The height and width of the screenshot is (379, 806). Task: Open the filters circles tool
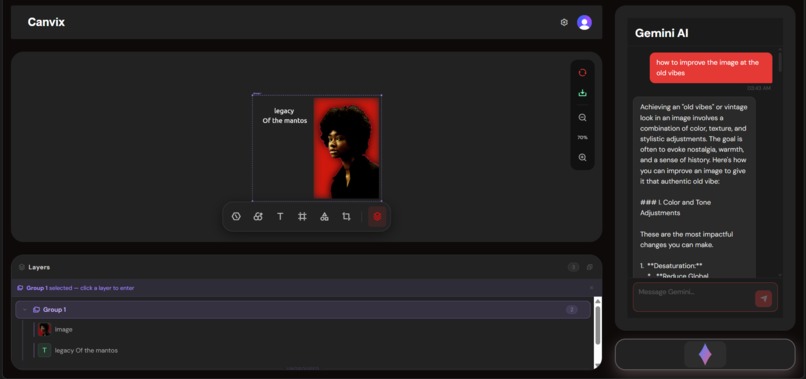[x=258, y=216]
